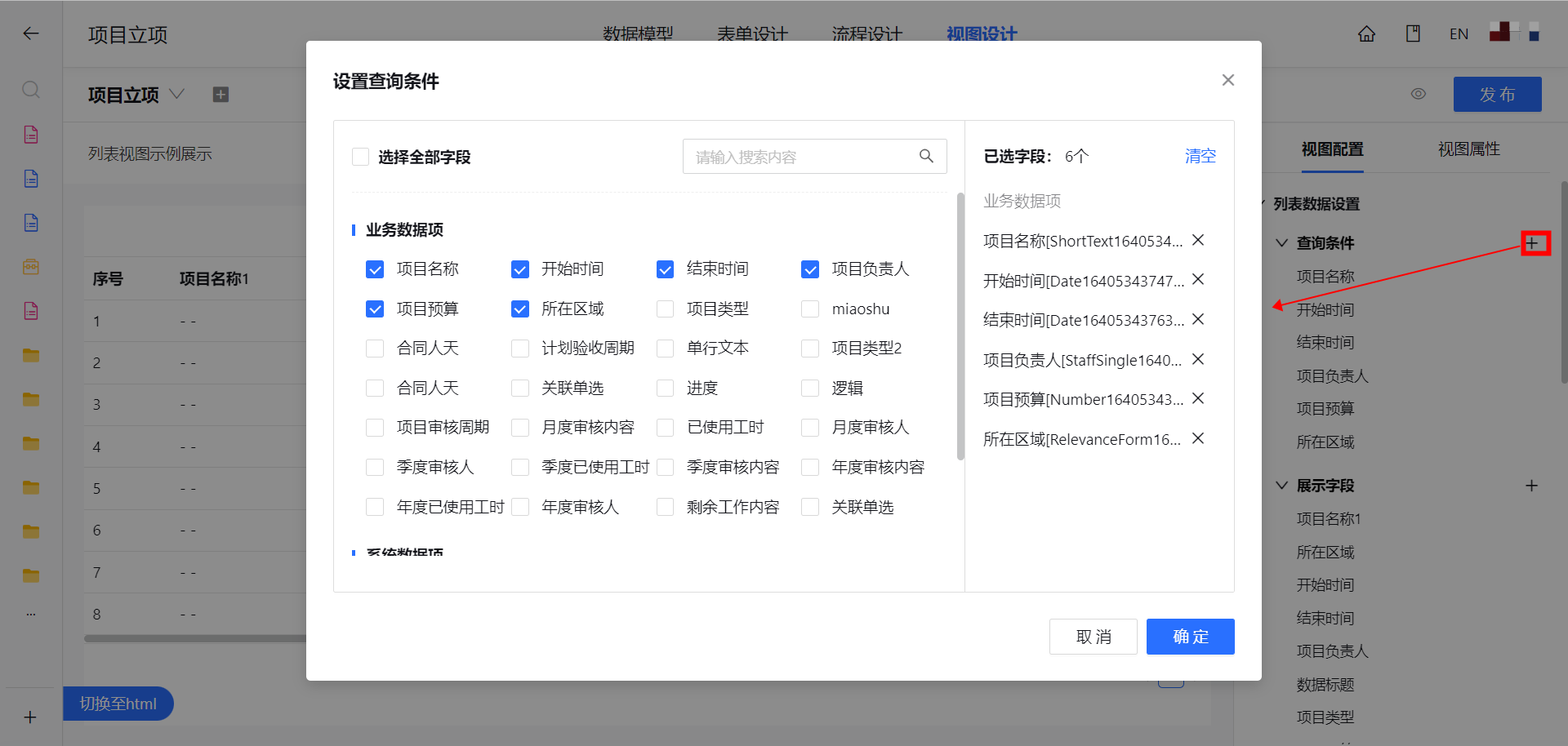Check the 进度 checkbox
1568x746 pixels.
[x=666, y=388]
